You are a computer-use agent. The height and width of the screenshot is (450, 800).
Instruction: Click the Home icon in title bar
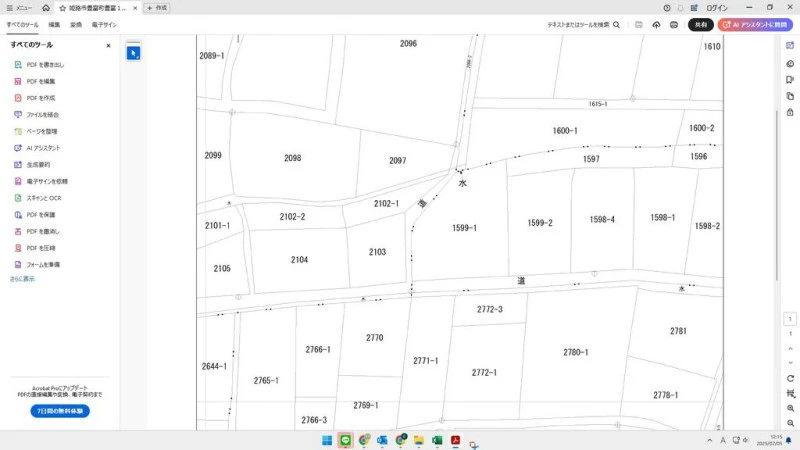46,8
